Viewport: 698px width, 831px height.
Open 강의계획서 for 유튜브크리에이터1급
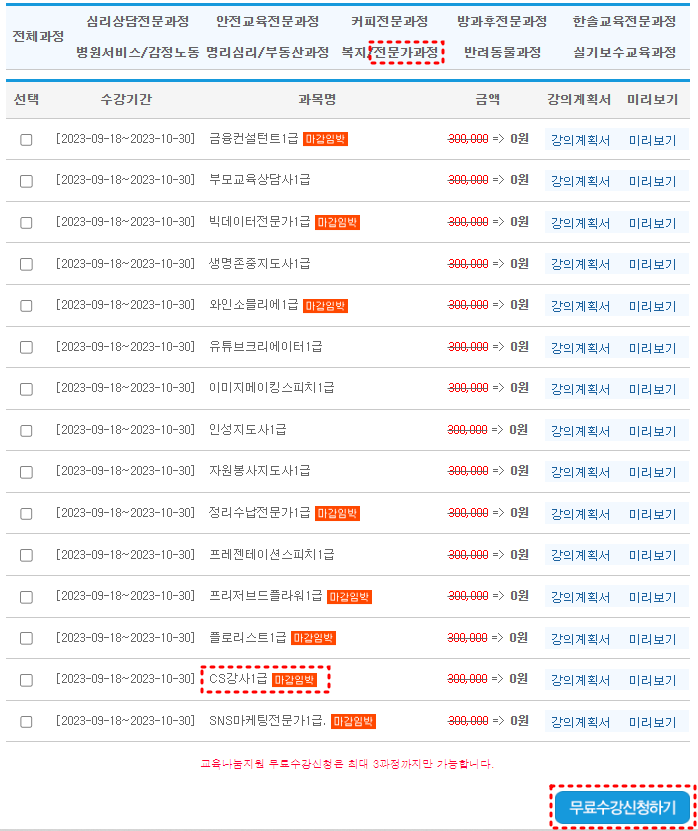580,348
